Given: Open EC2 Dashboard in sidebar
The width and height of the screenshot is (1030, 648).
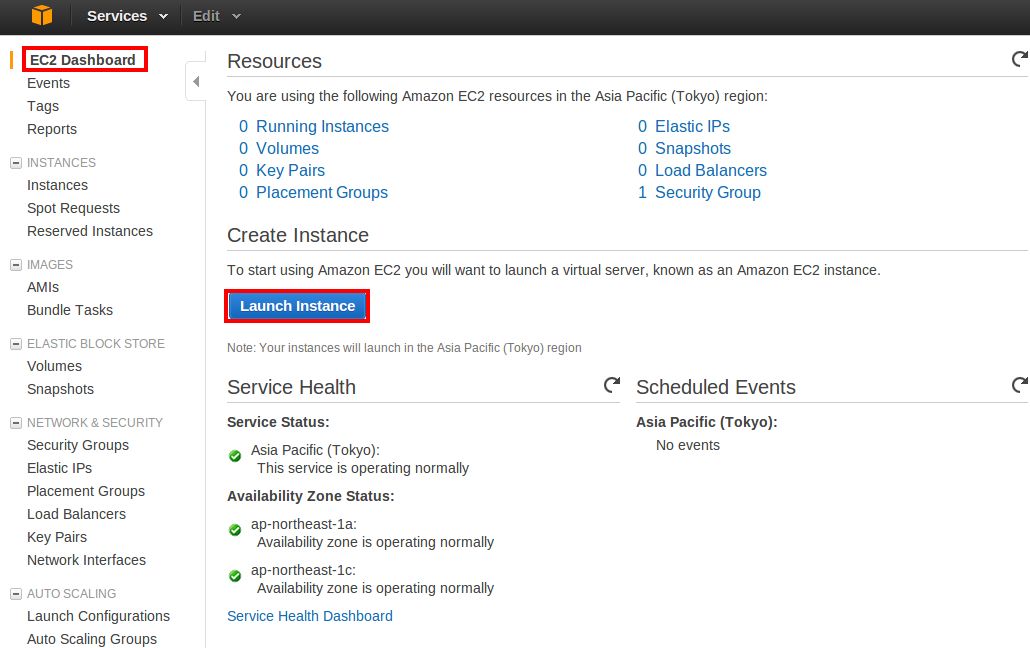Looking at the screenshot, I should [x=83, y=60].
